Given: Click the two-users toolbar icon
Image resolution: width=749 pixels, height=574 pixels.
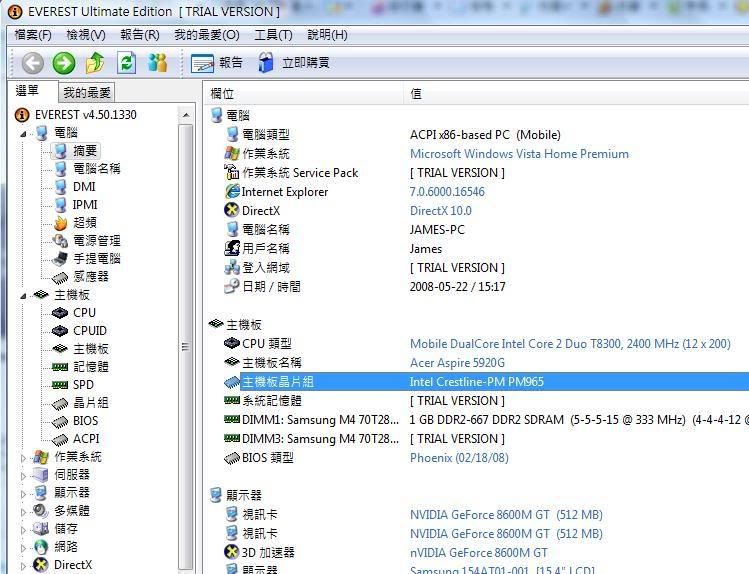Looking at the screenshot, I should click(157, 63).
